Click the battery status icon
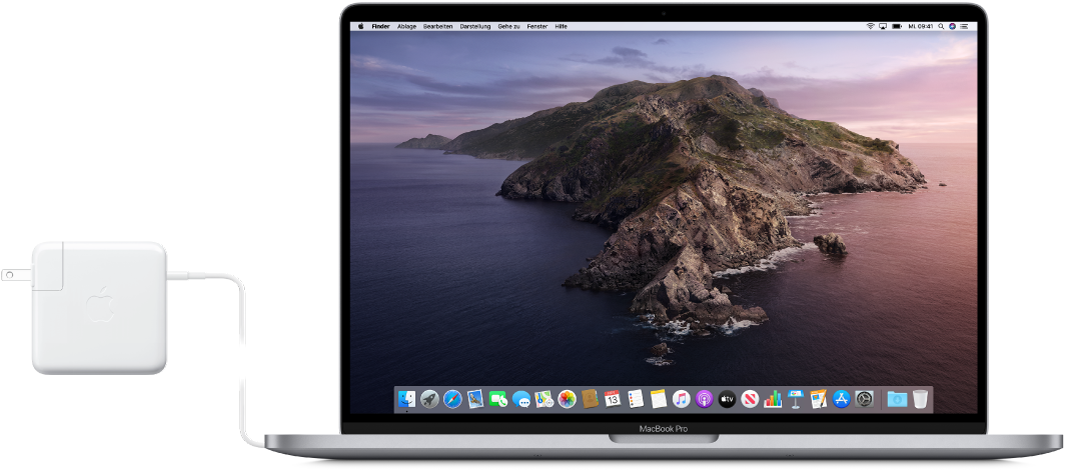Image resolution: width=1067 pixels, height=473 pixels. point(897,26)
